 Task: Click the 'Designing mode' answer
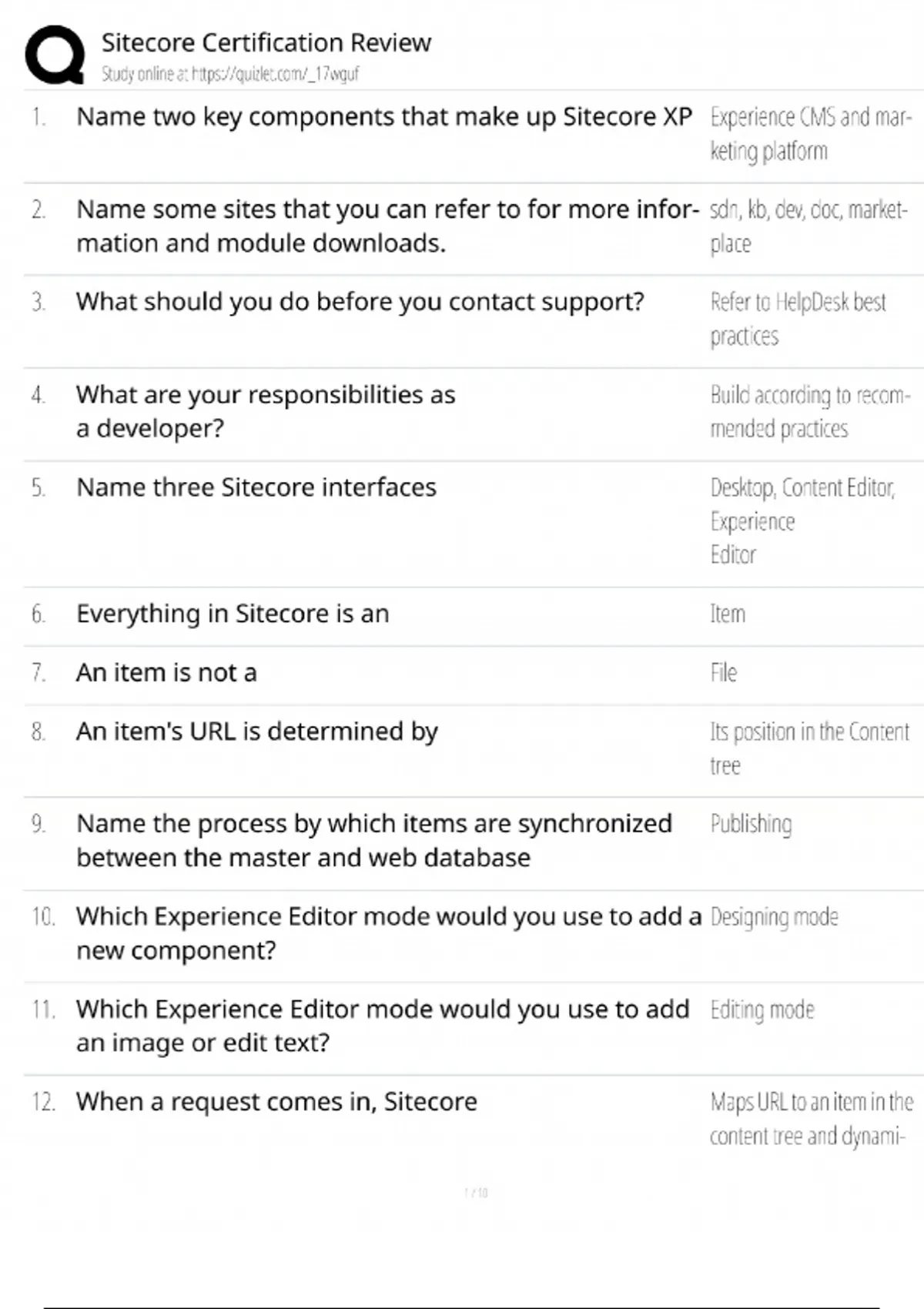coord(774,917)
